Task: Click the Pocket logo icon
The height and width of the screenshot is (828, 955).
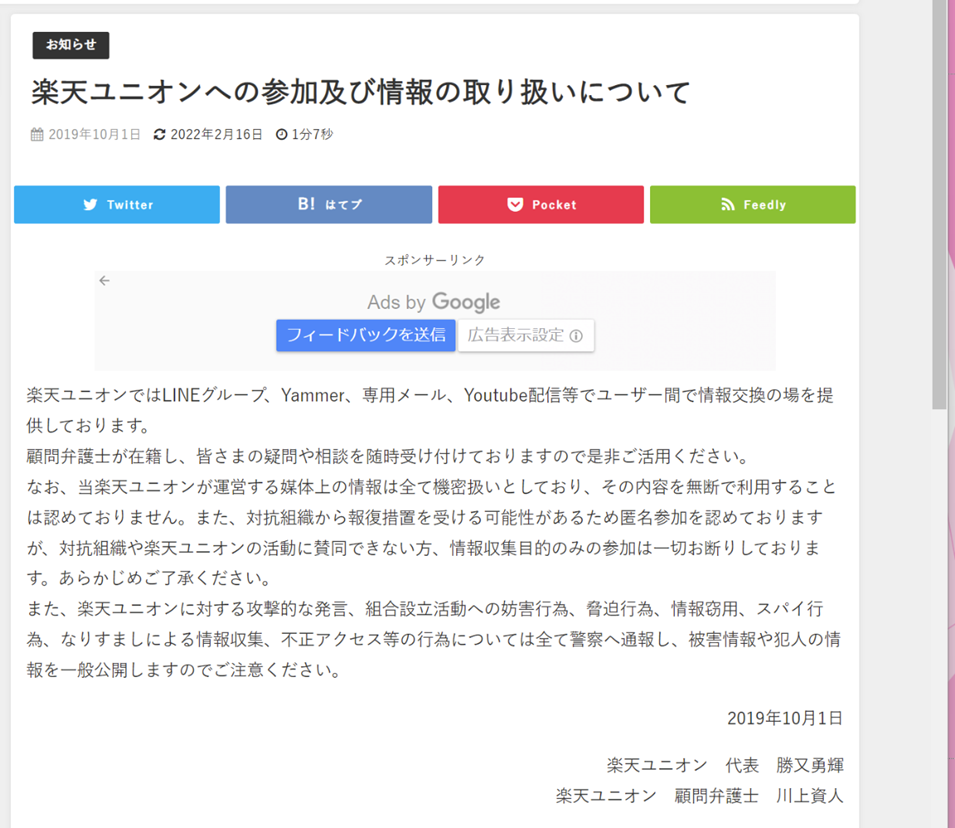Action: click(x=515, y=205)
